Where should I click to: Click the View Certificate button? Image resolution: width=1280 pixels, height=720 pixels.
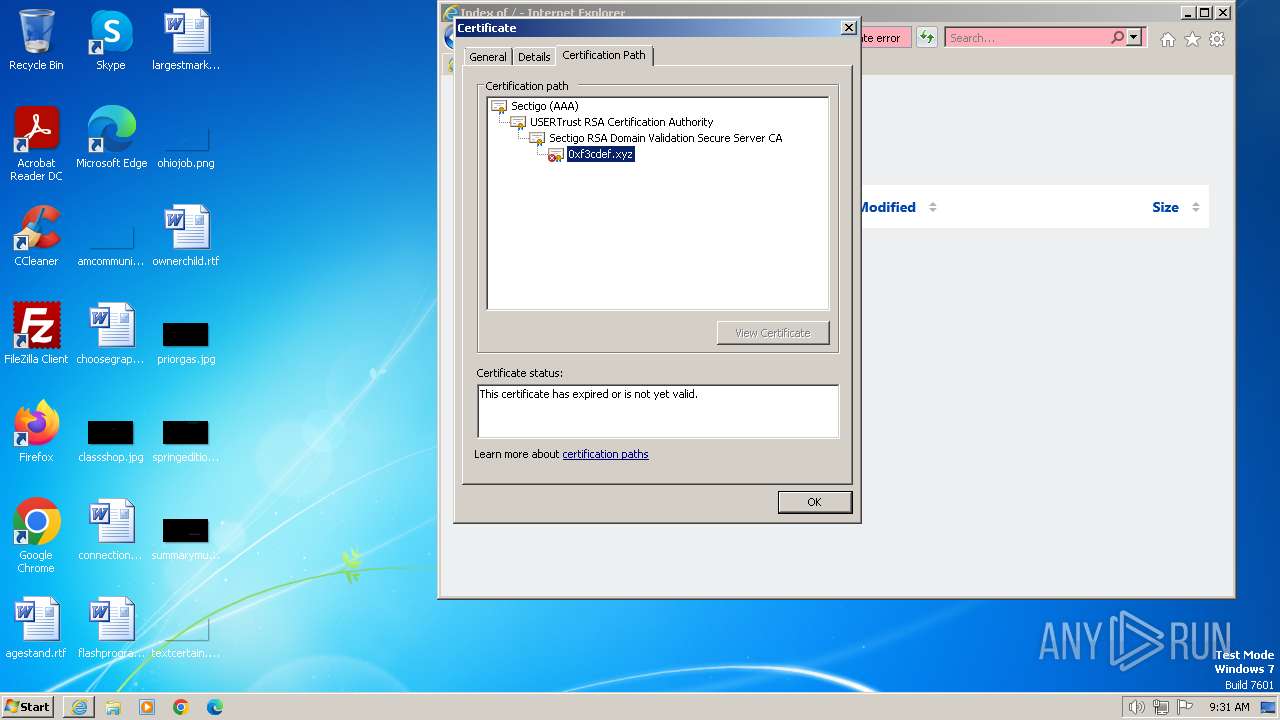click(x=773, y=333)
